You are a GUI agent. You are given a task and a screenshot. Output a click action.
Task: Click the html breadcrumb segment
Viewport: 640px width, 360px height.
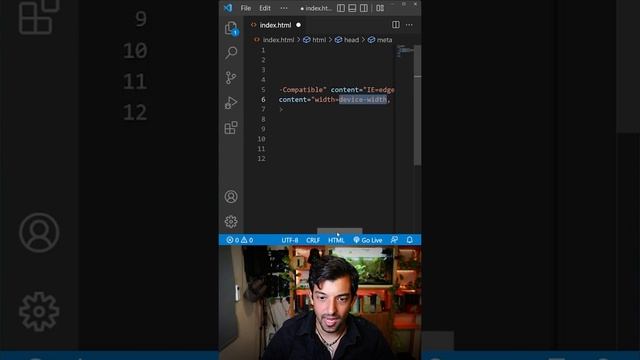(319, 40)
